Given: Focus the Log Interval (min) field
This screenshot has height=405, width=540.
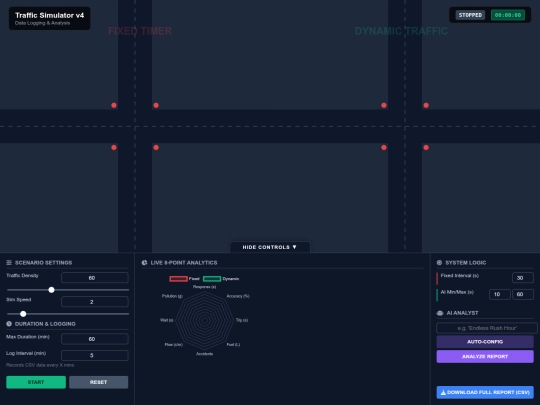Looking at the screenshot, I should (95, 355).
